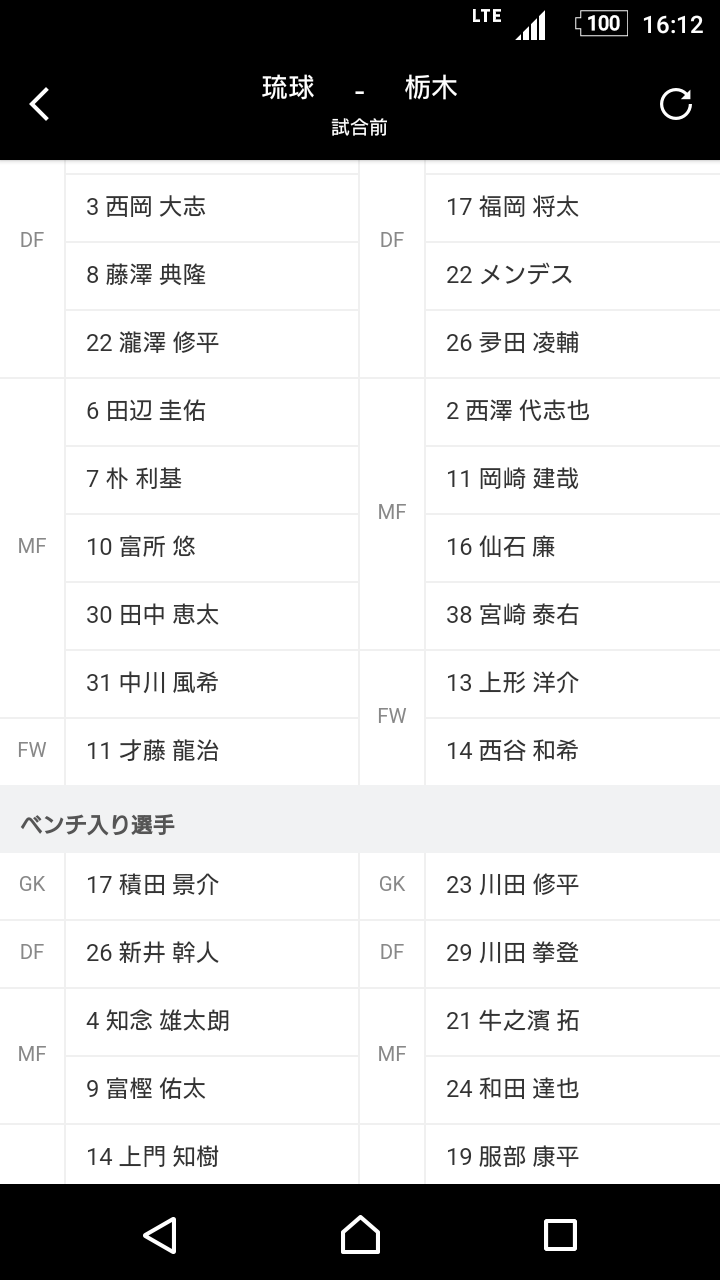Tap the back arrow icon
720x1280 pixels.
(x=39, y=104)
